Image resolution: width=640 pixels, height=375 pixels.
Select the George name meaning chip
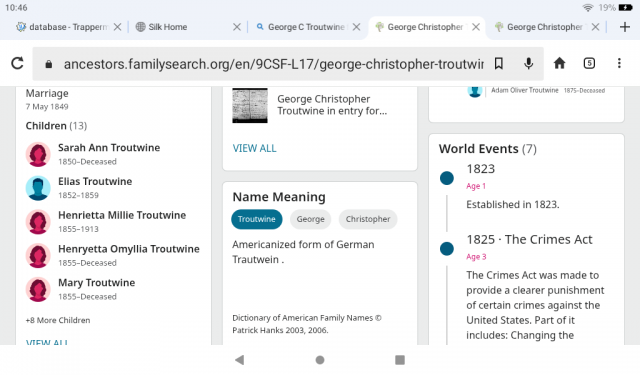pos(311,219)
